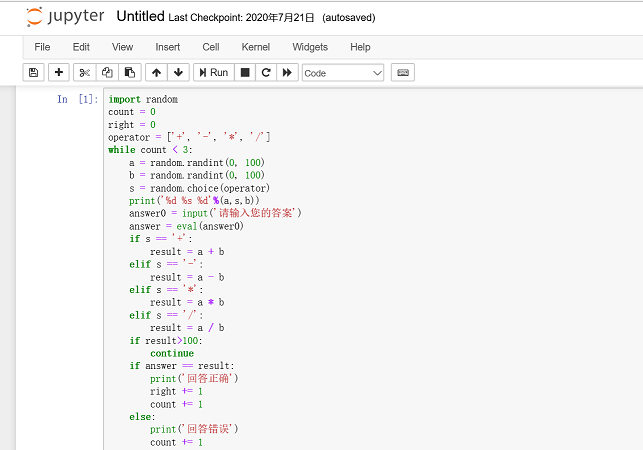Image resolution: width=643 pixels, height=450 pixels.
Task: Open the command palette keyboard icon
Action: pos(403,73)
